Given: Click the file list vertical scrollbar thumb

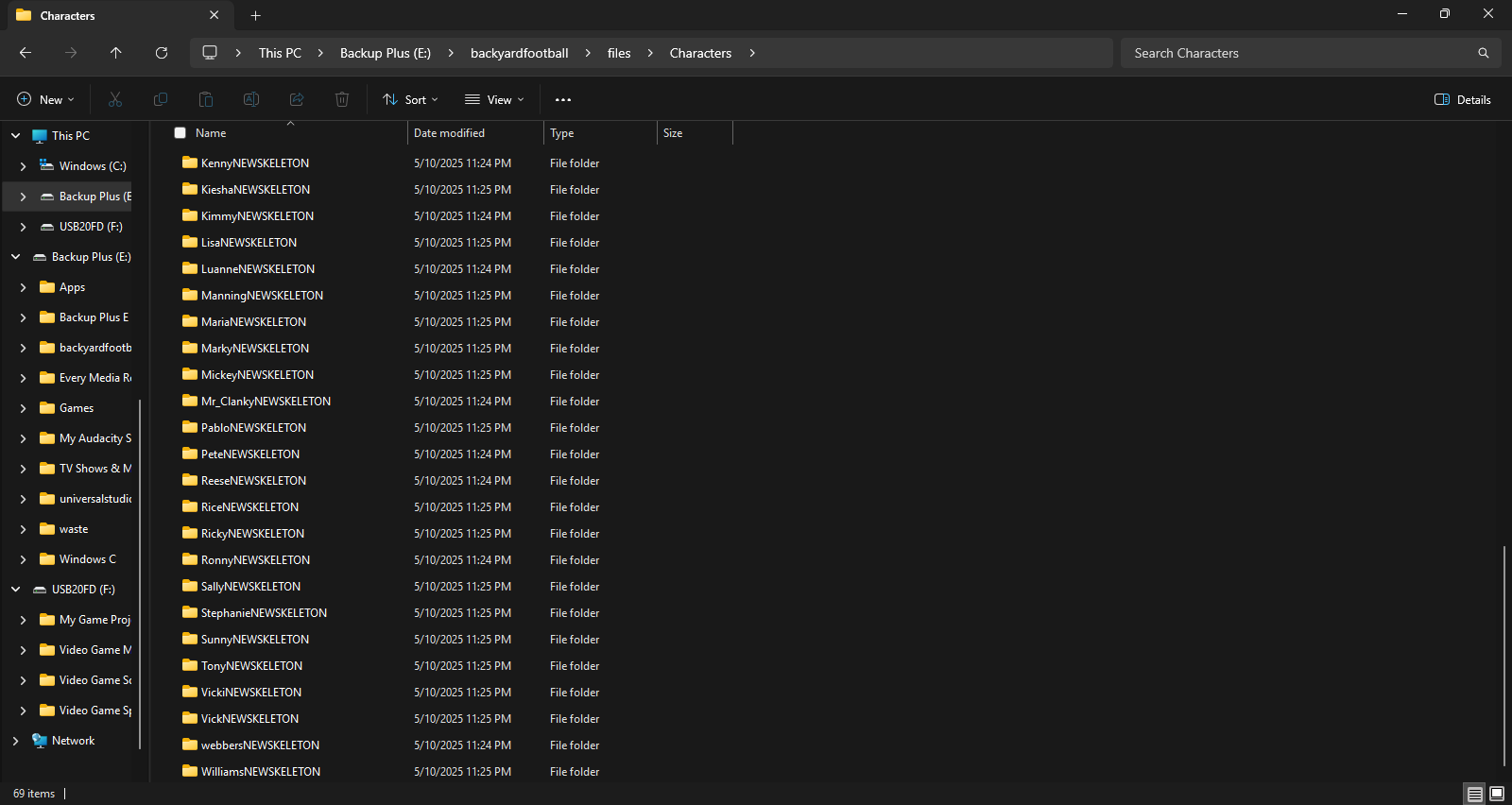Looking at the screenshot, I should click(x=1503, y=656).
